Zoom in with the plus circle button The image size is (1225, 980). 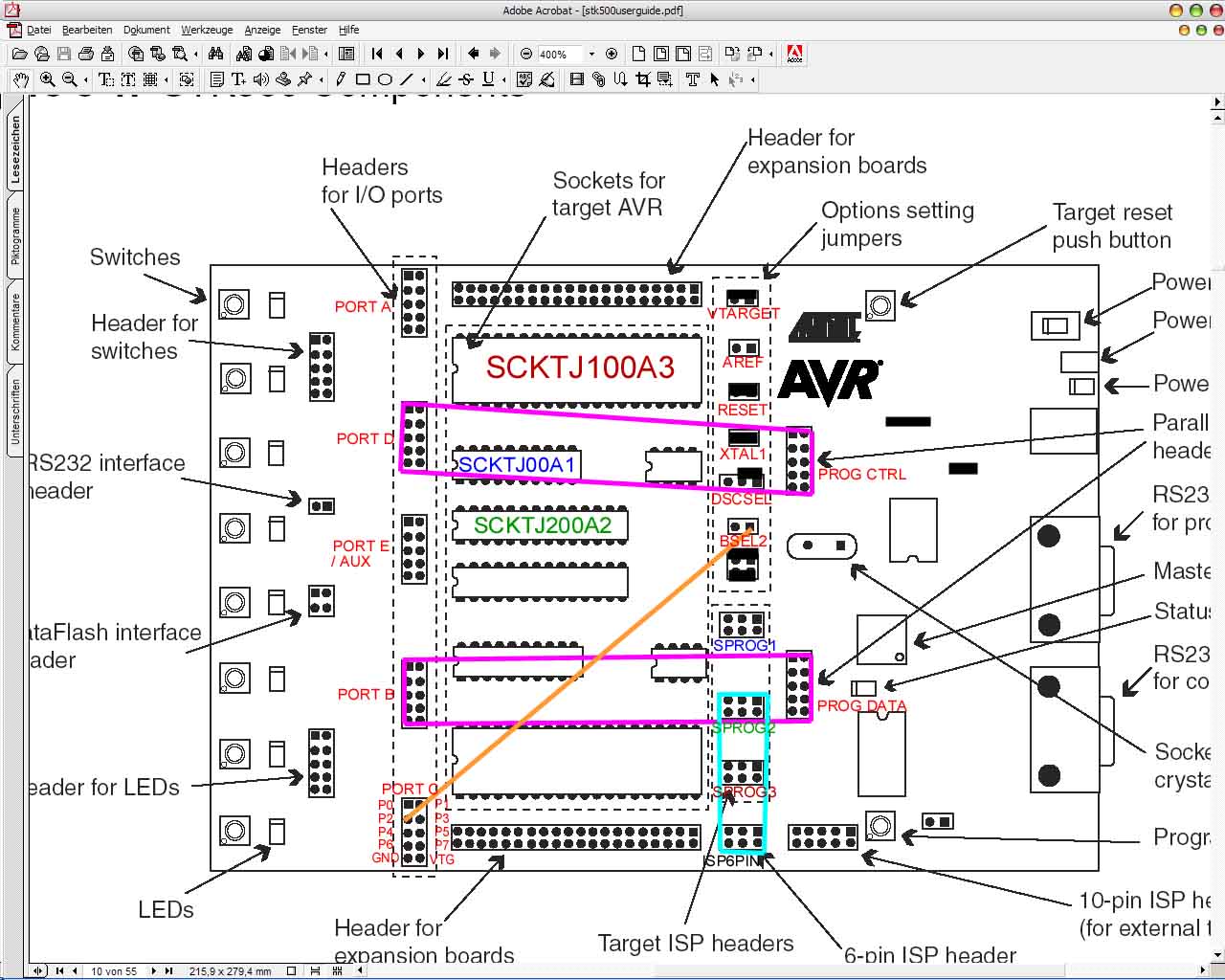(x=612, y=54)
